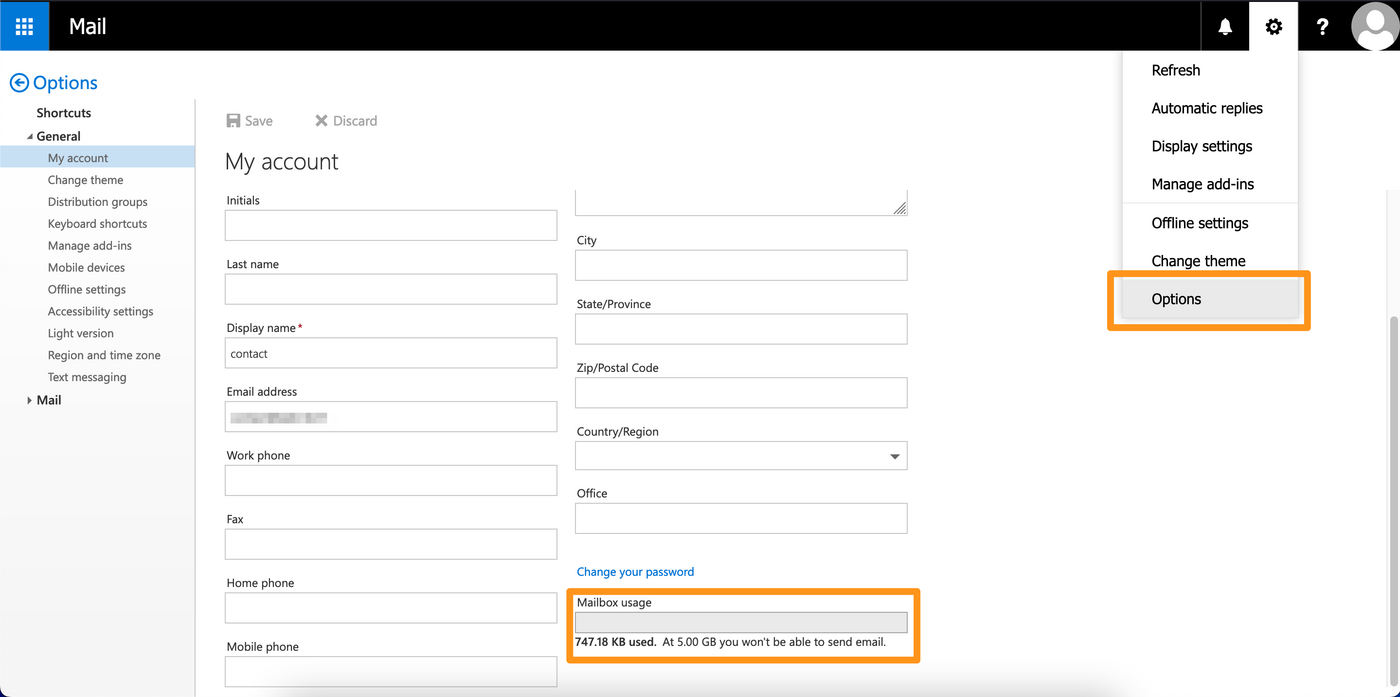
Task: Expand the Mail tree section
Action: [29, 400]
